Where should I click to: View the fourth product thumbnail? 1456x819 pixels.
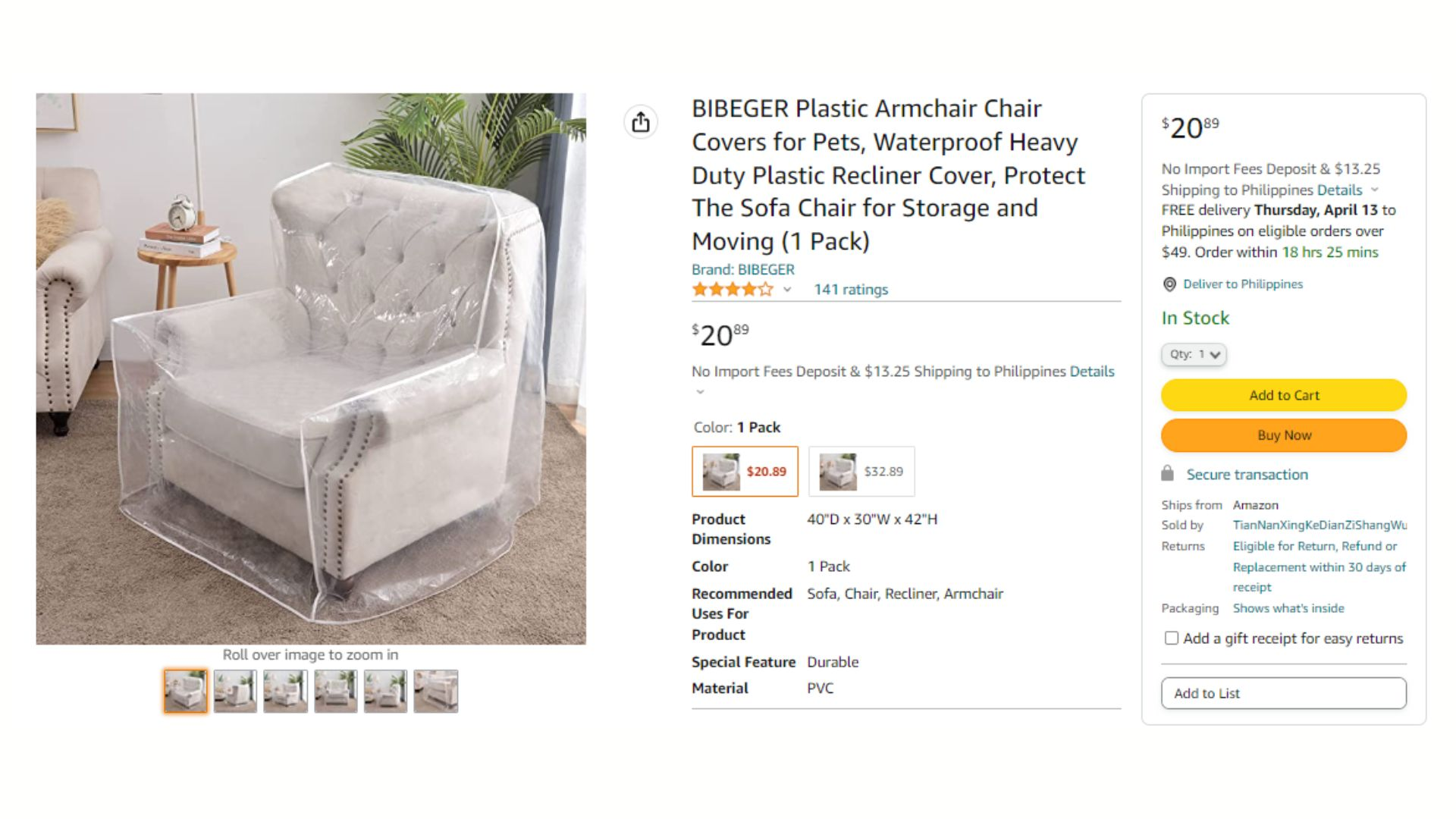point(336,691)
